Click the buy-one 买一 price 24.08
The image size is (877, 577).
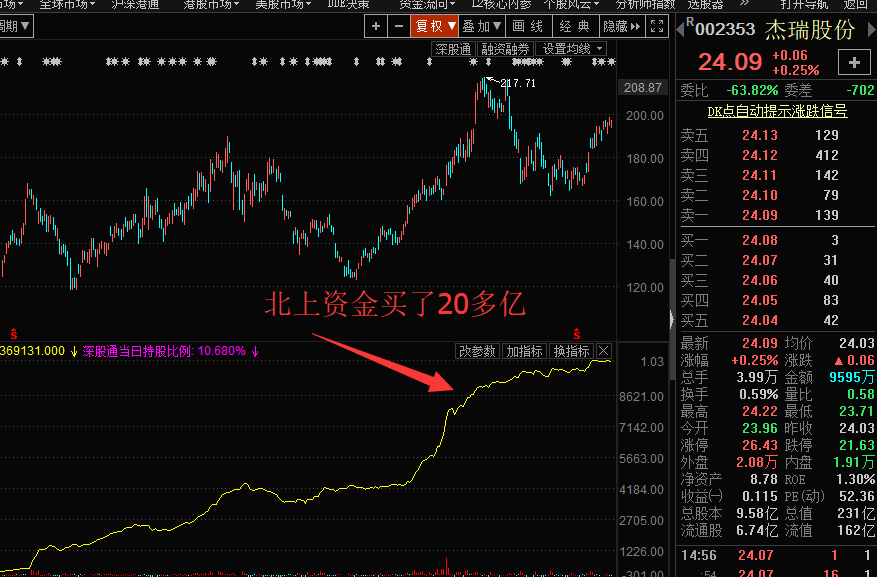pyautogui.click(x=760, y=240)
